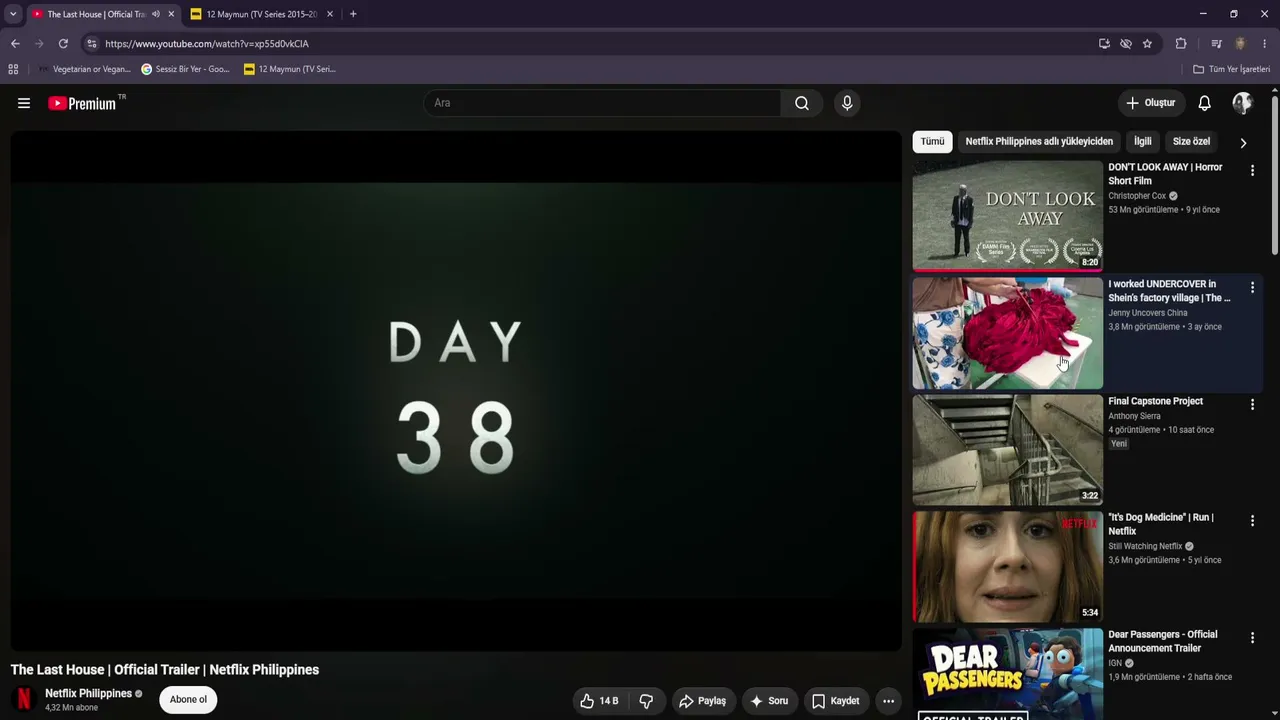
Task: Open YouTube notifications bell
Action: (x=1205, y=103)
